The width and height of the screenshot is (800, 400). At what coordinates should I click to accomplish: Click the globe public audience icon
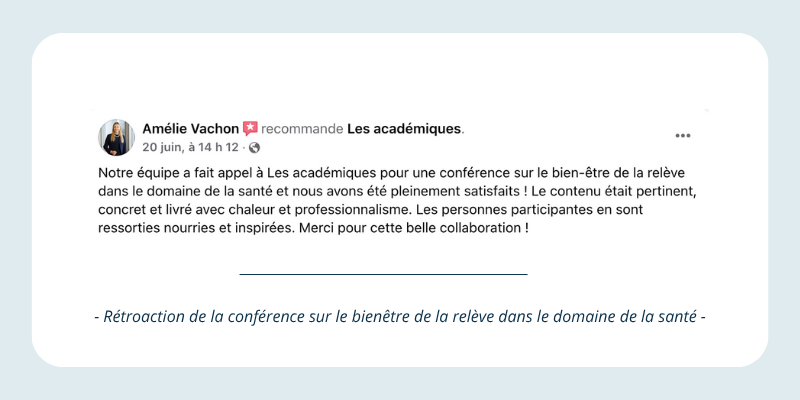[254, 148]
